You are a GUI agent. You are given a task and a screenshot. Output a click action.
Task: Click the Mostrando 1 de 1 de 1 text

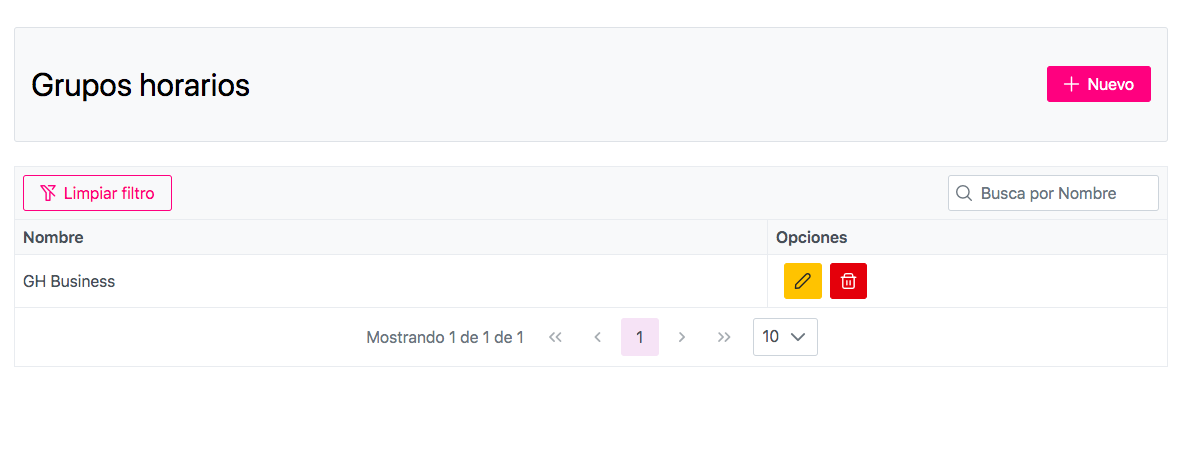click(x=445, y=337)
